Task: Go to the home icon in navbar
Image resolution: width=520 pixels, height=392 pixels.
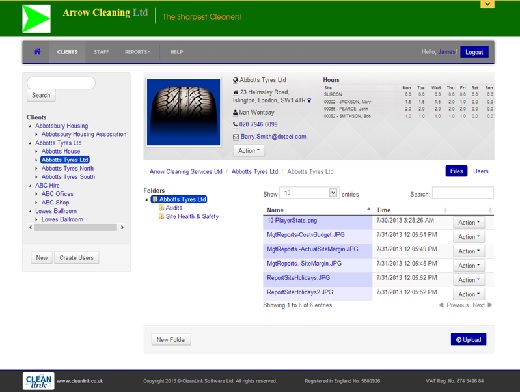Action: tap(37, 51)
